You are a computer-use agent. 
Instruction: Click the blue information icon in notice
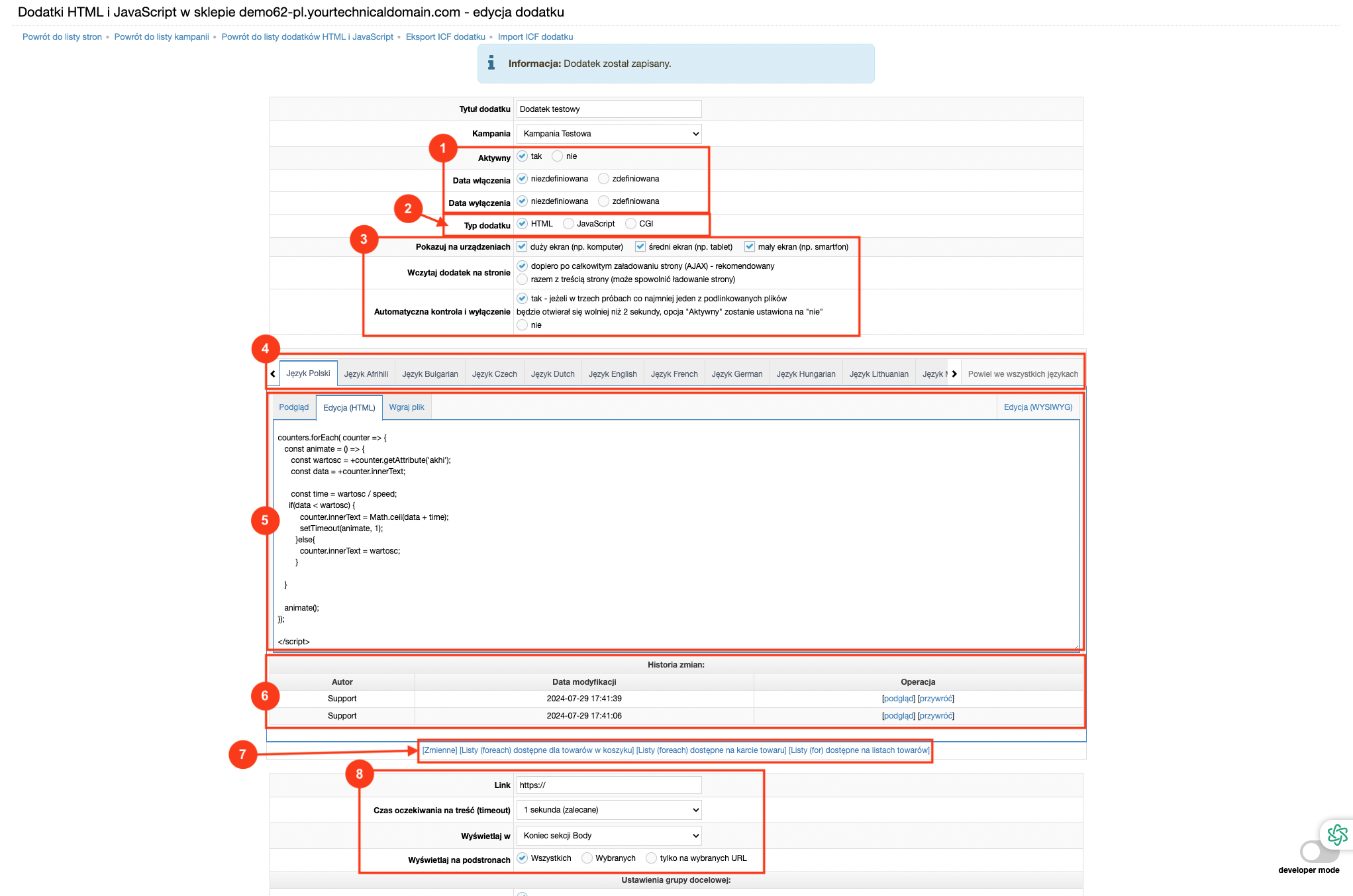(491, 64)
